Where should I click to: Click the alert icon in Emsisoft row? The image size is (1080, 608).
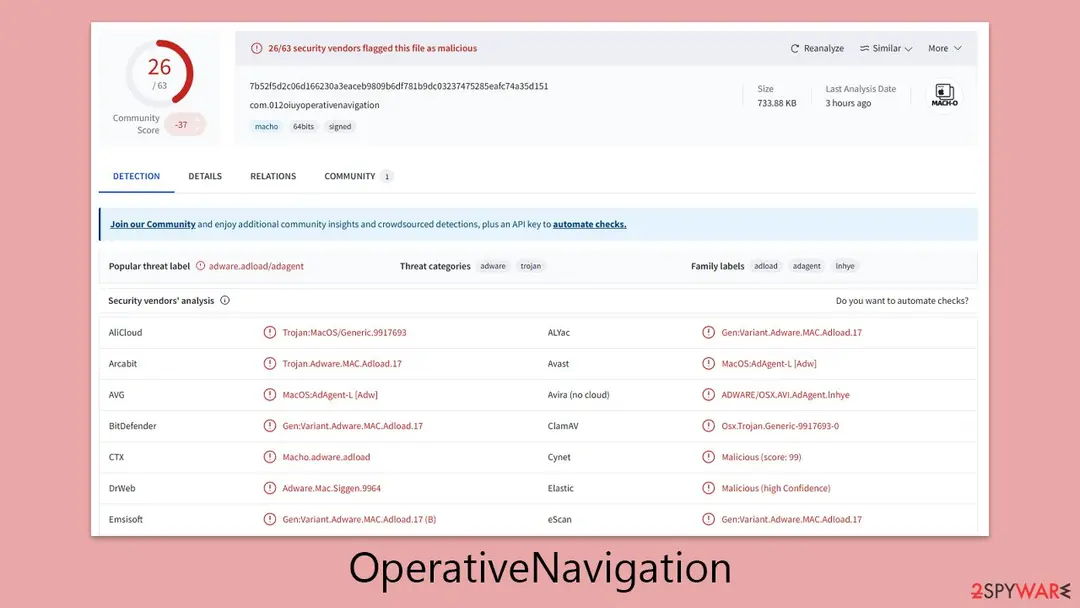(x=269, y=519)
